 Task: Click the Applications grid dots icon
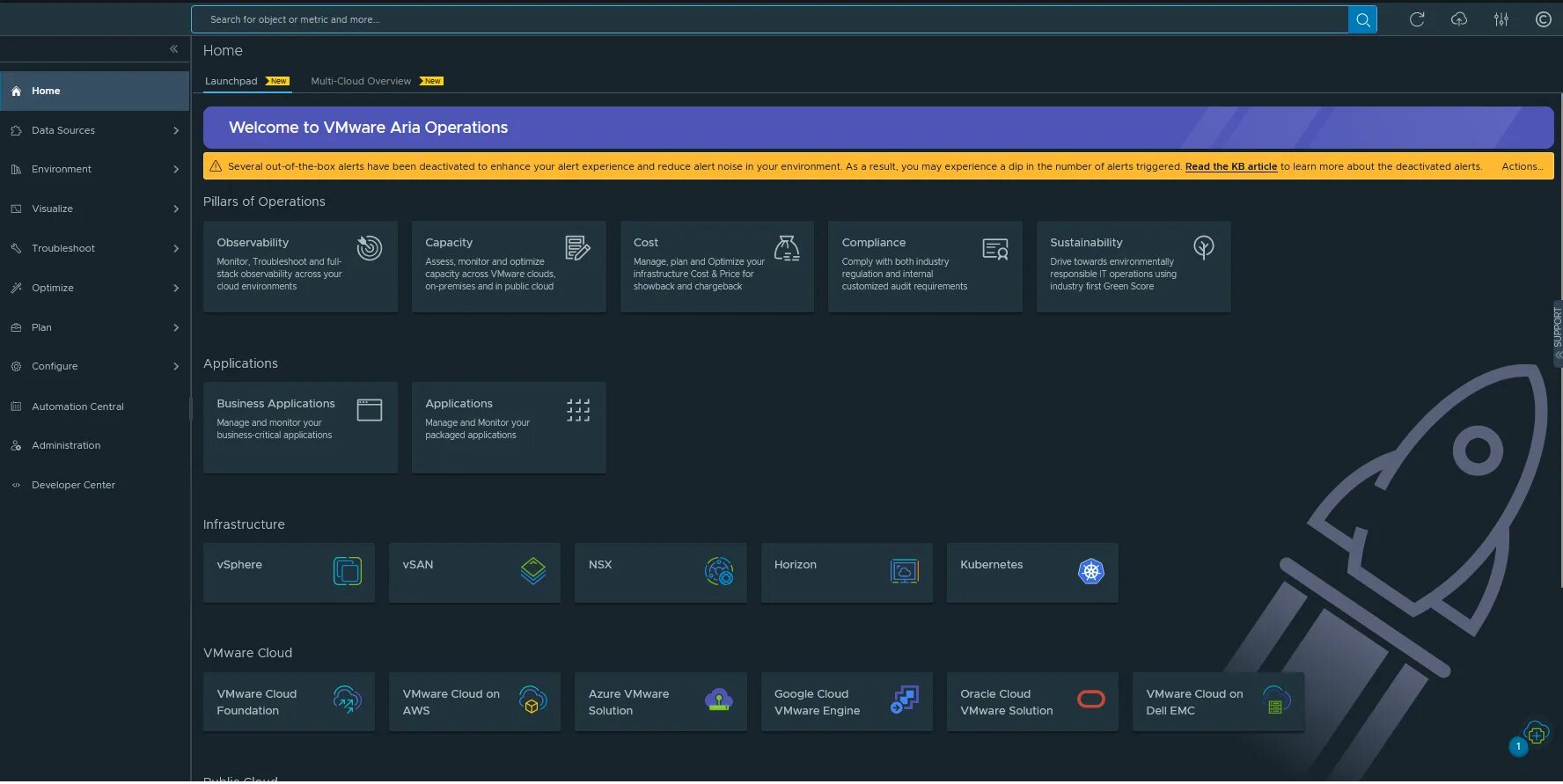(578, 410)
